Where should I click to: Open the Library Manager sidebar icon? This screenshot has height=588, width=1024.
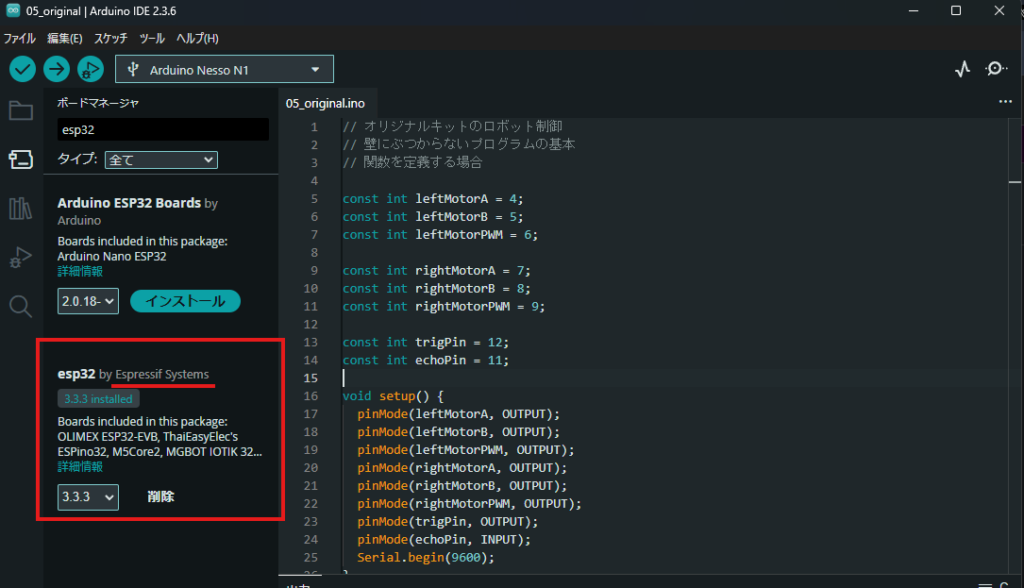click(21, 208)
